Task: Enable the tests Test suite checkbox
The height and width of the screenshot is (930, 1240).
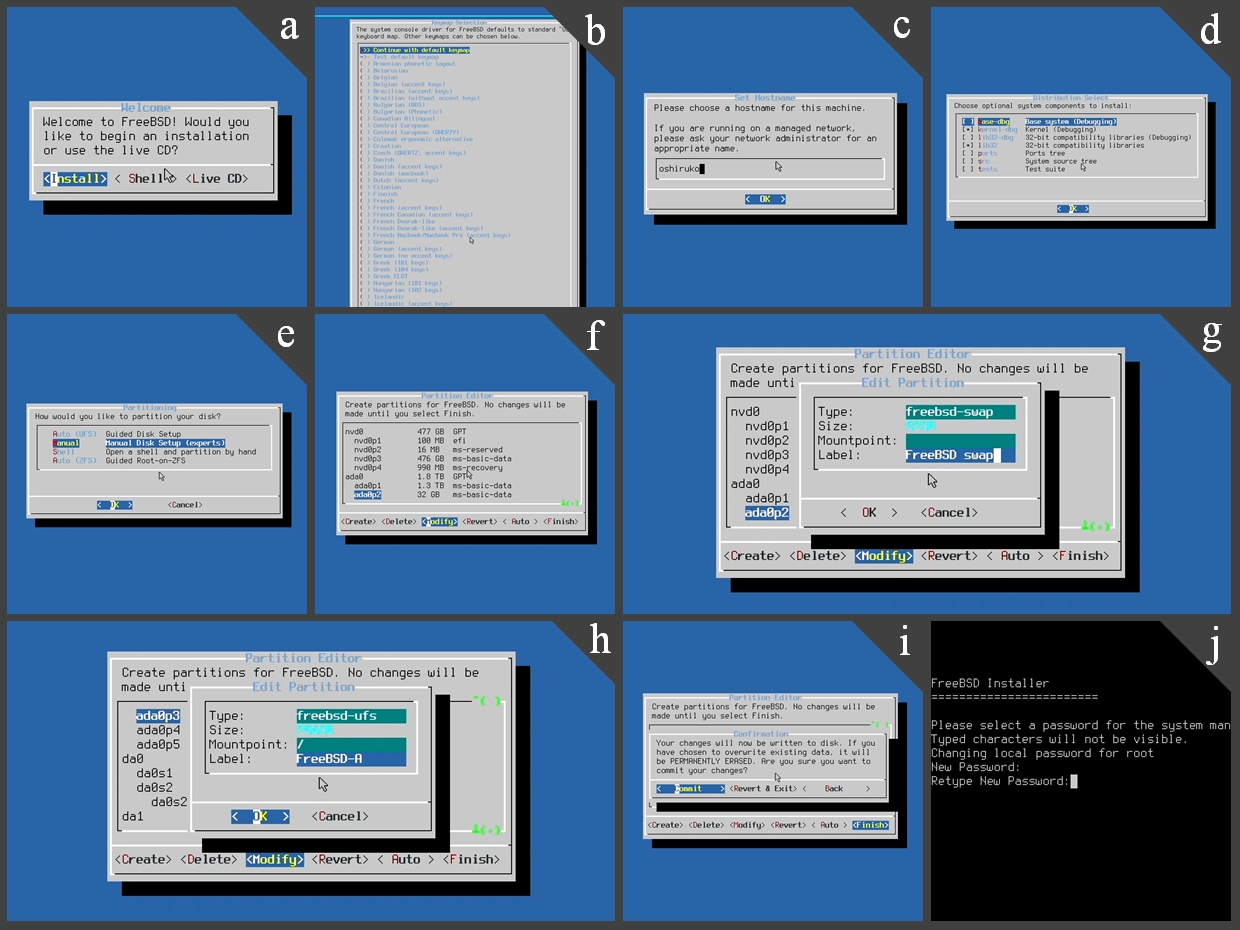Action: click(x=968, y=169)
